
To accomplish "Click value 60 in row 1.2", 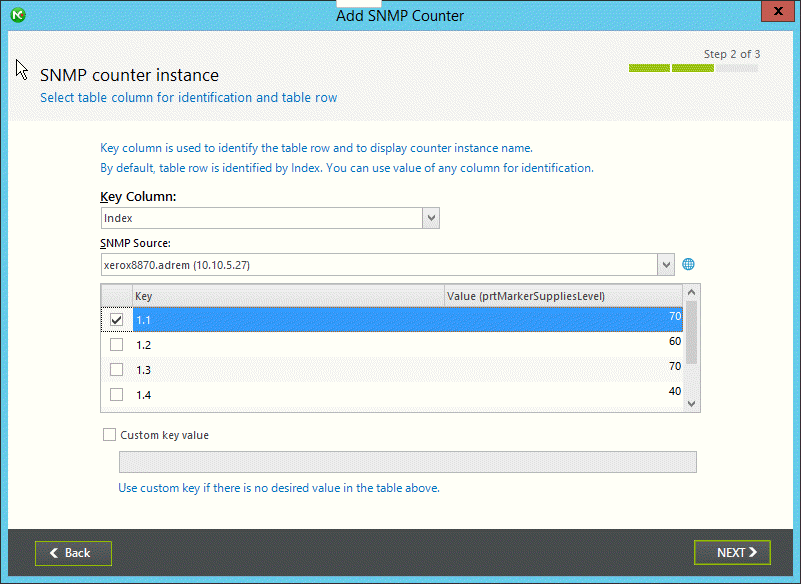I will (675, 341).
